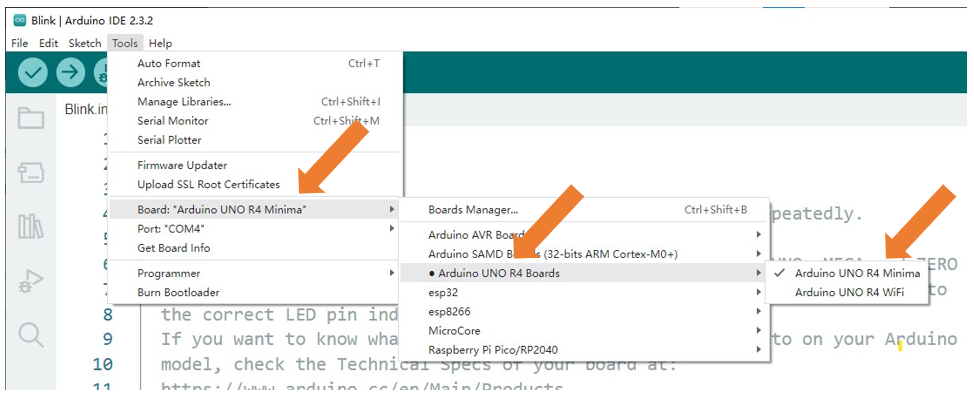Open the Boards Manager sidebar icon
This screenshot has height=398, width=974.
click(x=30, y=172)
